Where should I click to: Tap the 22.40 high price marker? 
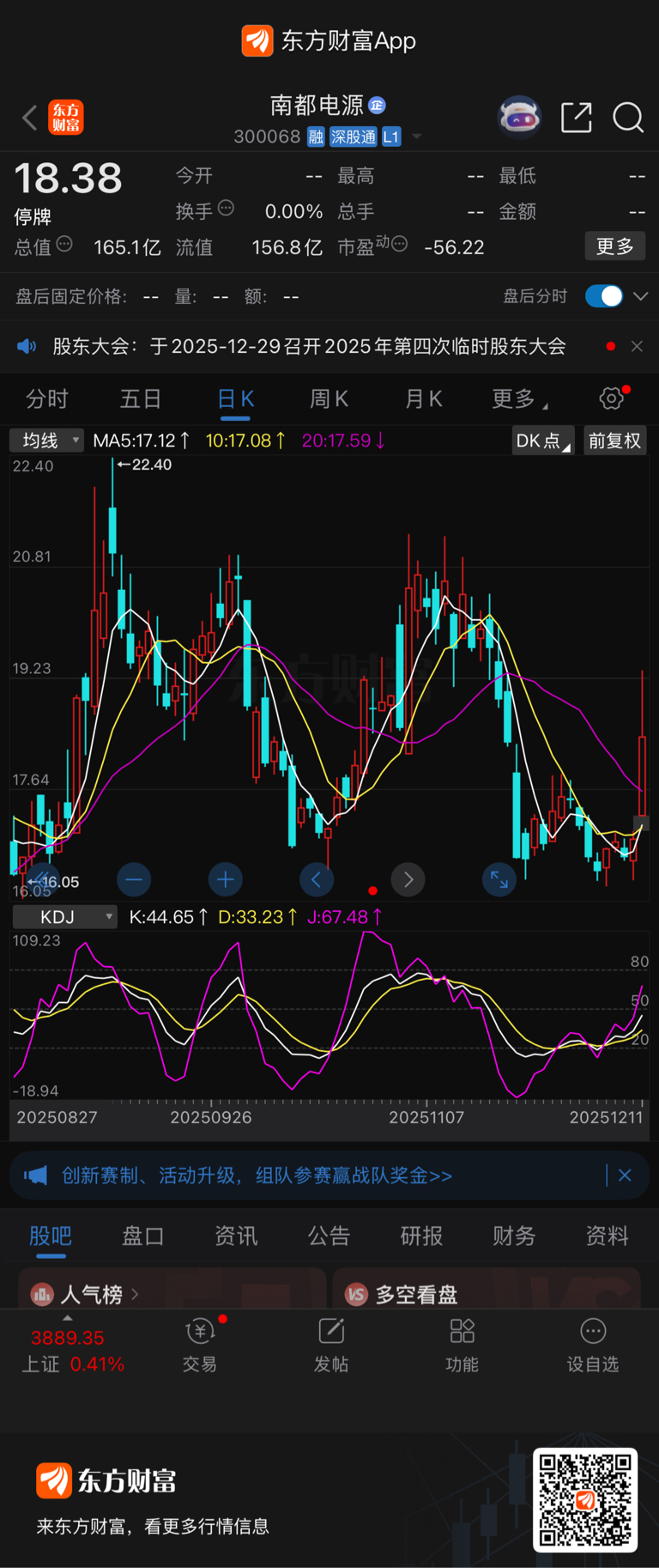[x=145, y=465]
